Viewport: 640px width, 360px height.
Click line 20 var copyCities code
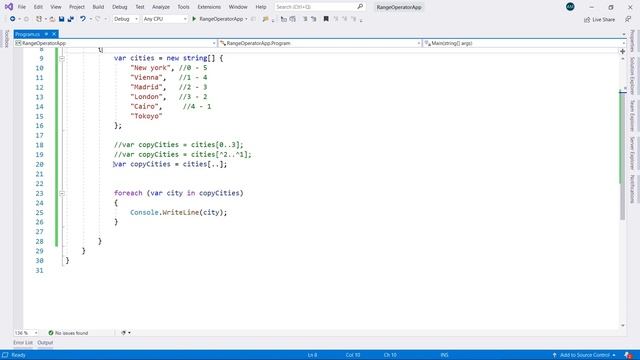pos(170,164)
